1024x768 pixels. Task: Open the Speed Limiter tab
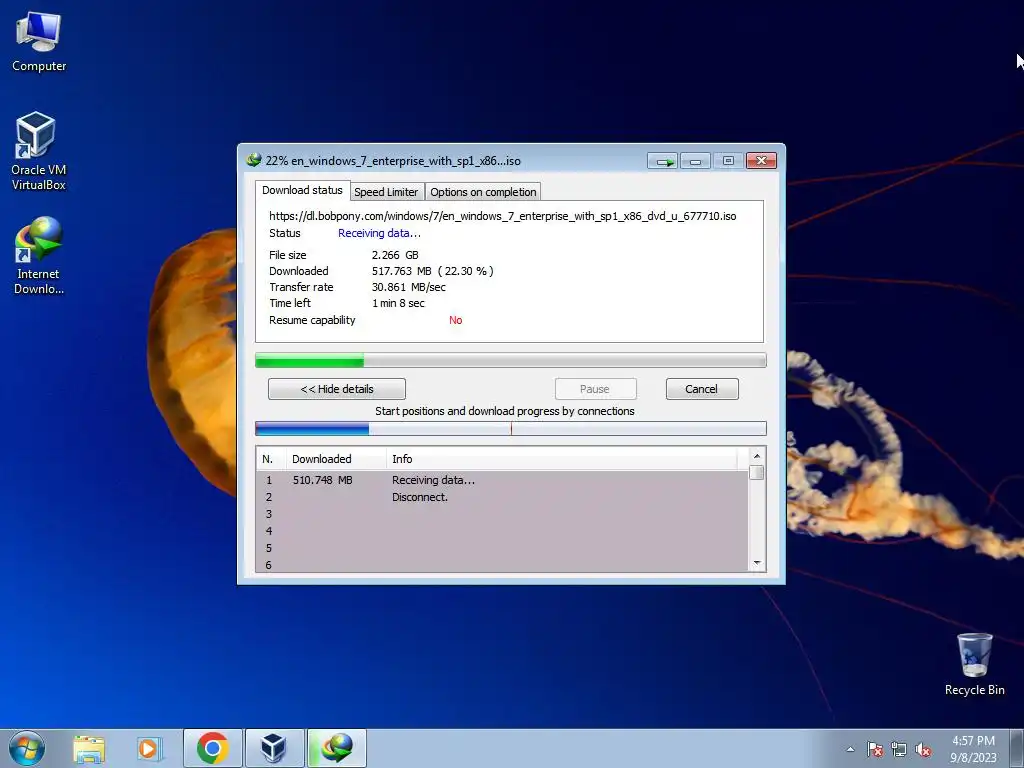tap(386, 192)
